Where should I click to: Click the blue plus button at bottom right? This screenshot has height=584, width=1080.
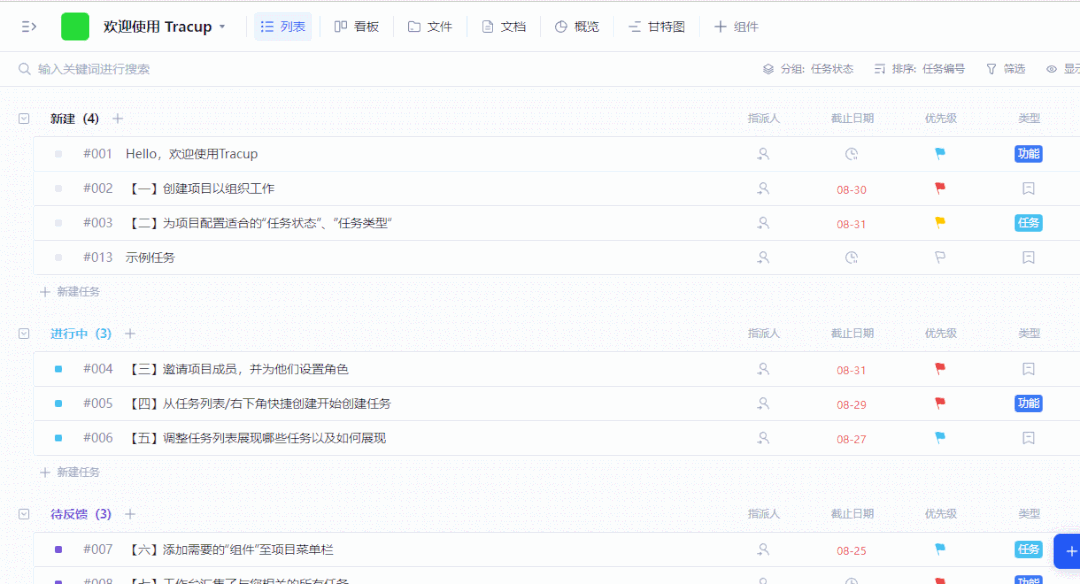(1069, 551)
